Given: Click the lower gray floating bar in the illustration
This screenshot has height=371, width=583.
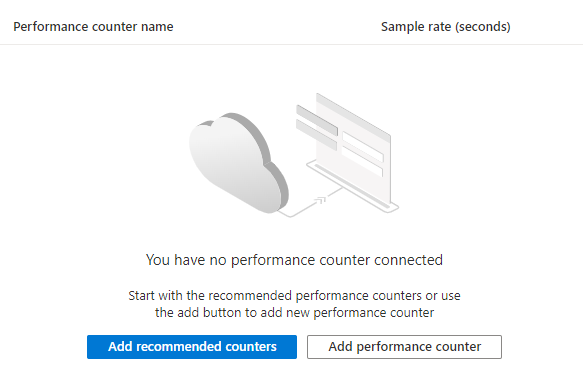Looking at the screenshot, I should [x=316, y=135].
